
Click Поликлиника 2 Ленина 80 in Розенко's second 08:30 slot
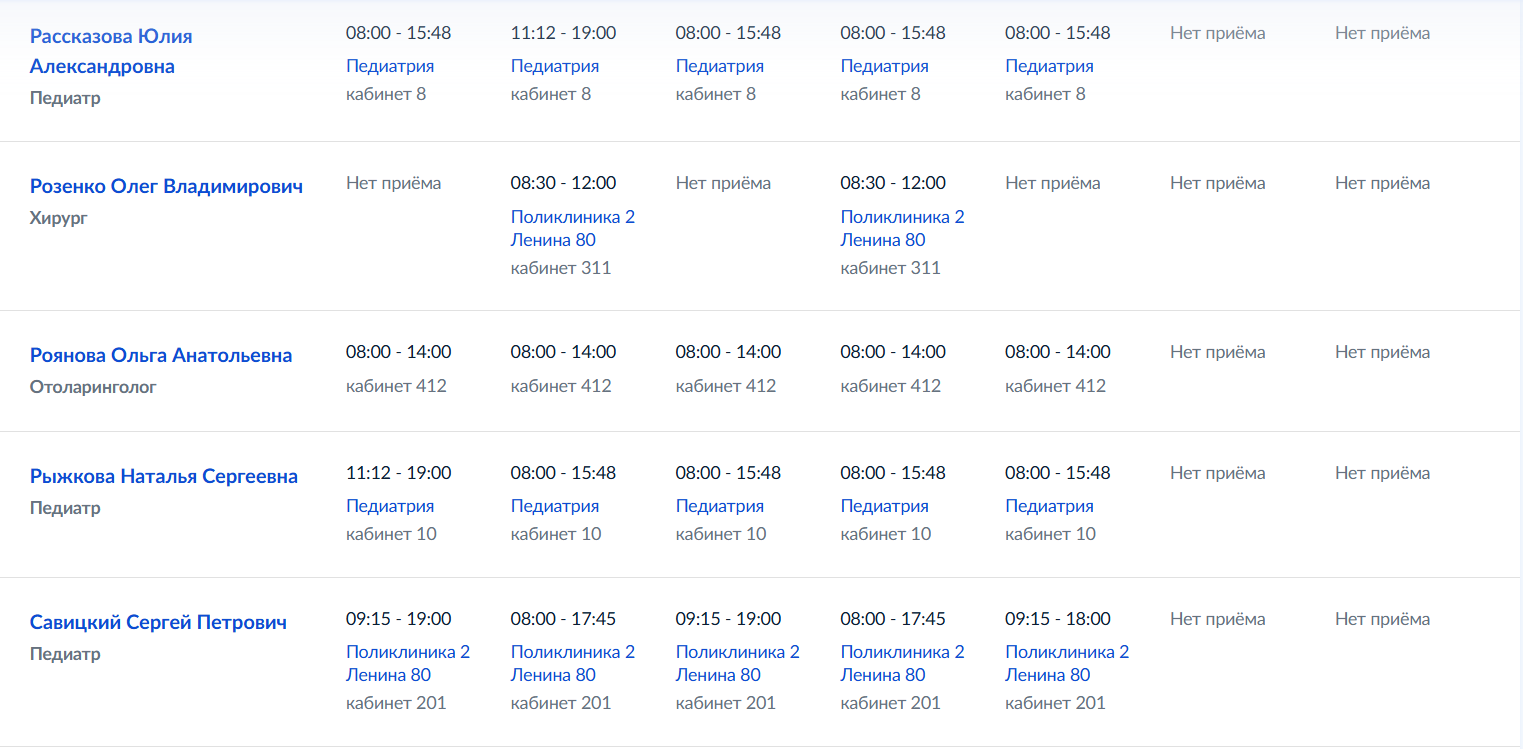pyautogui.click(x=903, y=228)
